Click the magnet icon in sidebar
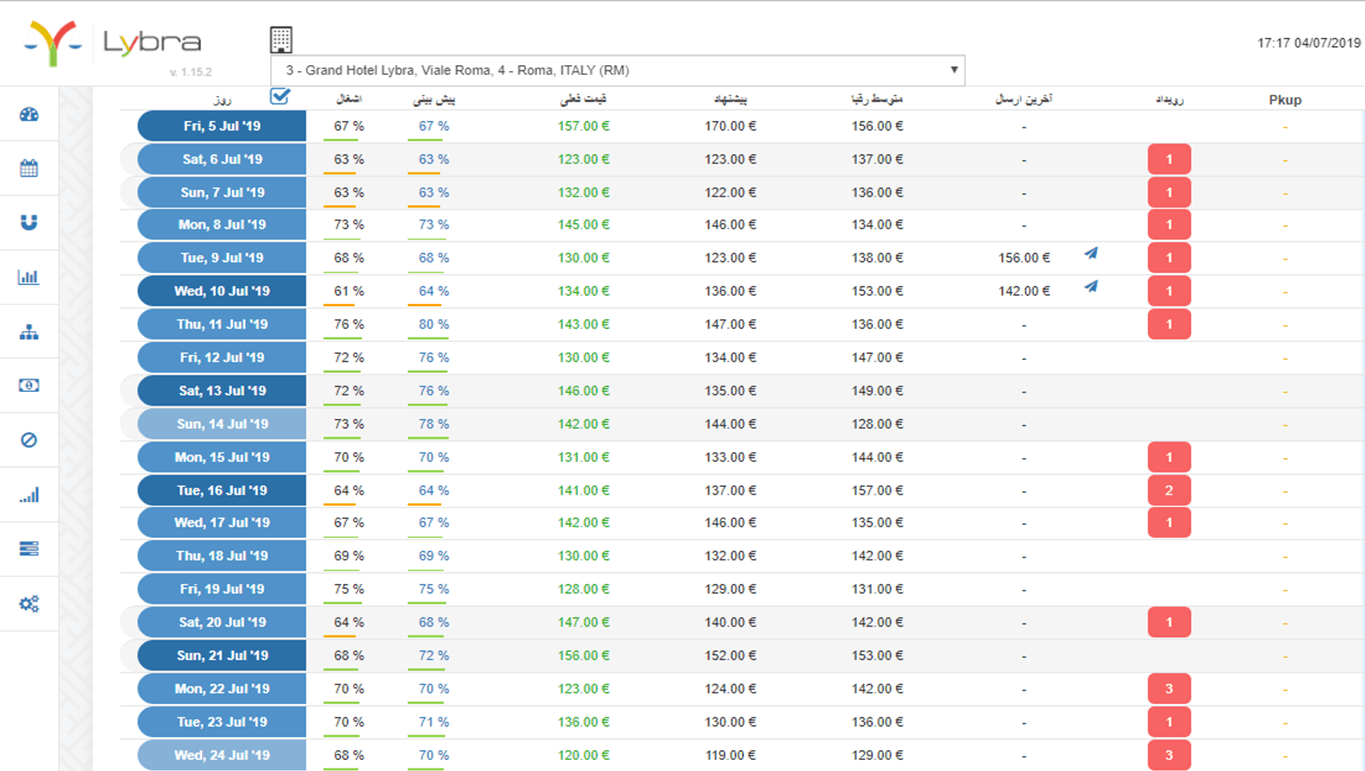1365x771 pixels. click(29, 222)
